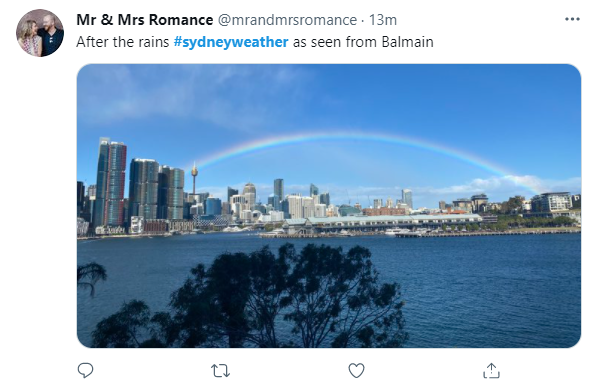Retweet this post using the arrows icon
The image size is (597, 392).
tap(220, 370)
